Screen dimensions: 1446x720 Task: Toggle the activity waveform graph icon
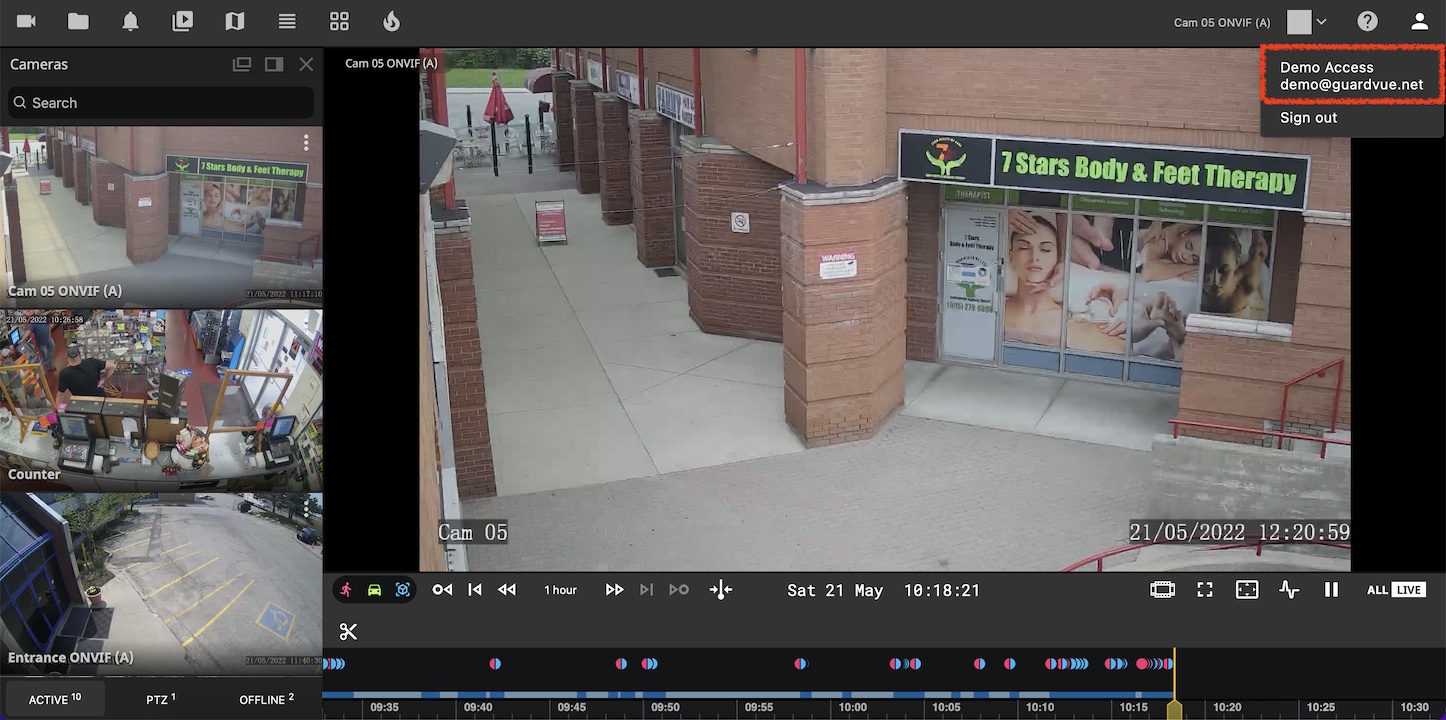1289,590
